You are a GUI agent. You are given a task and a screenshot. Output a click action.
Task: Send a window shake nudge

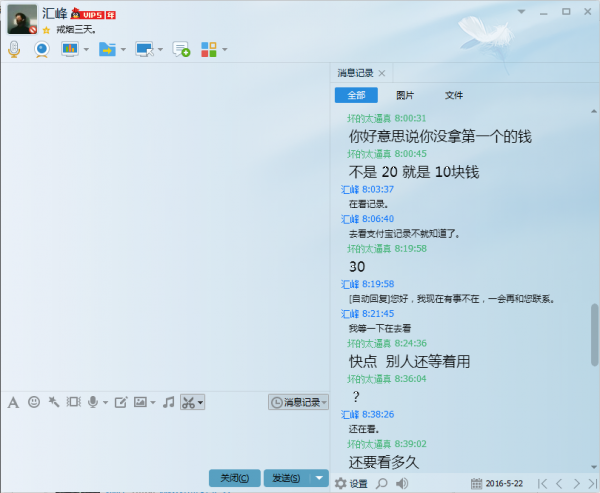tap(73, 402)
